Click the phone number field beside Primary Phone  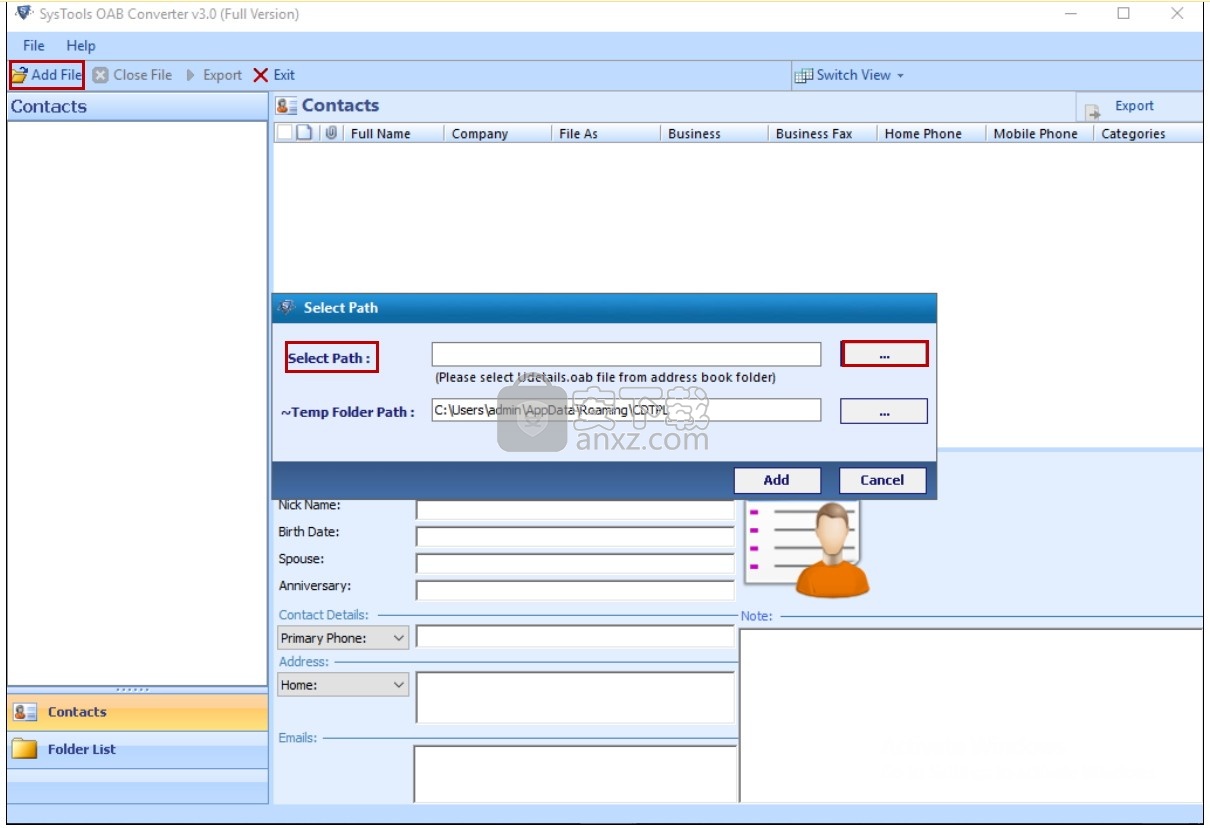(575, 637)
